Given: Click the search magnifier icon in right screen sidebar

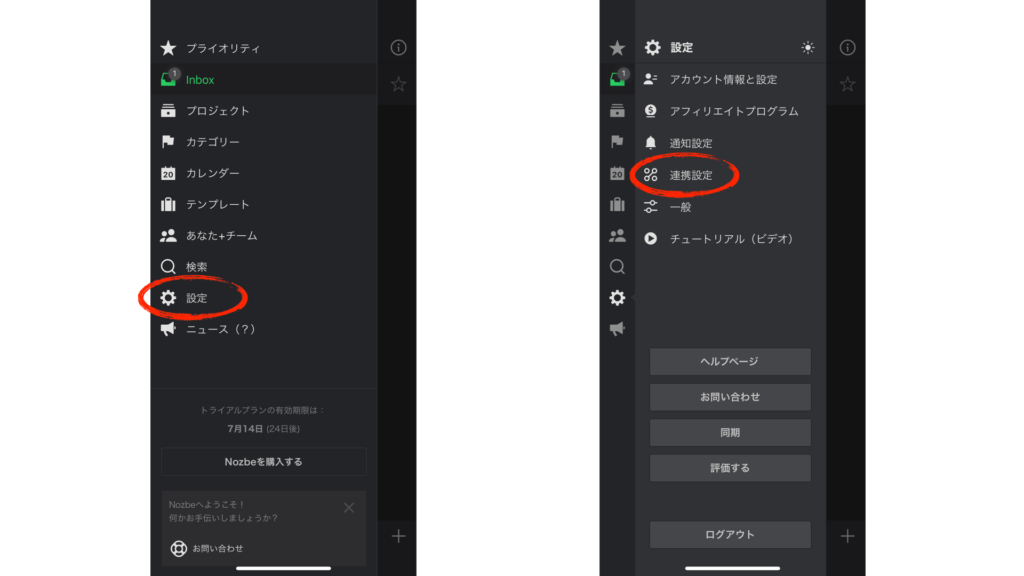Looking at the screenshot, I should pos(617,266).
